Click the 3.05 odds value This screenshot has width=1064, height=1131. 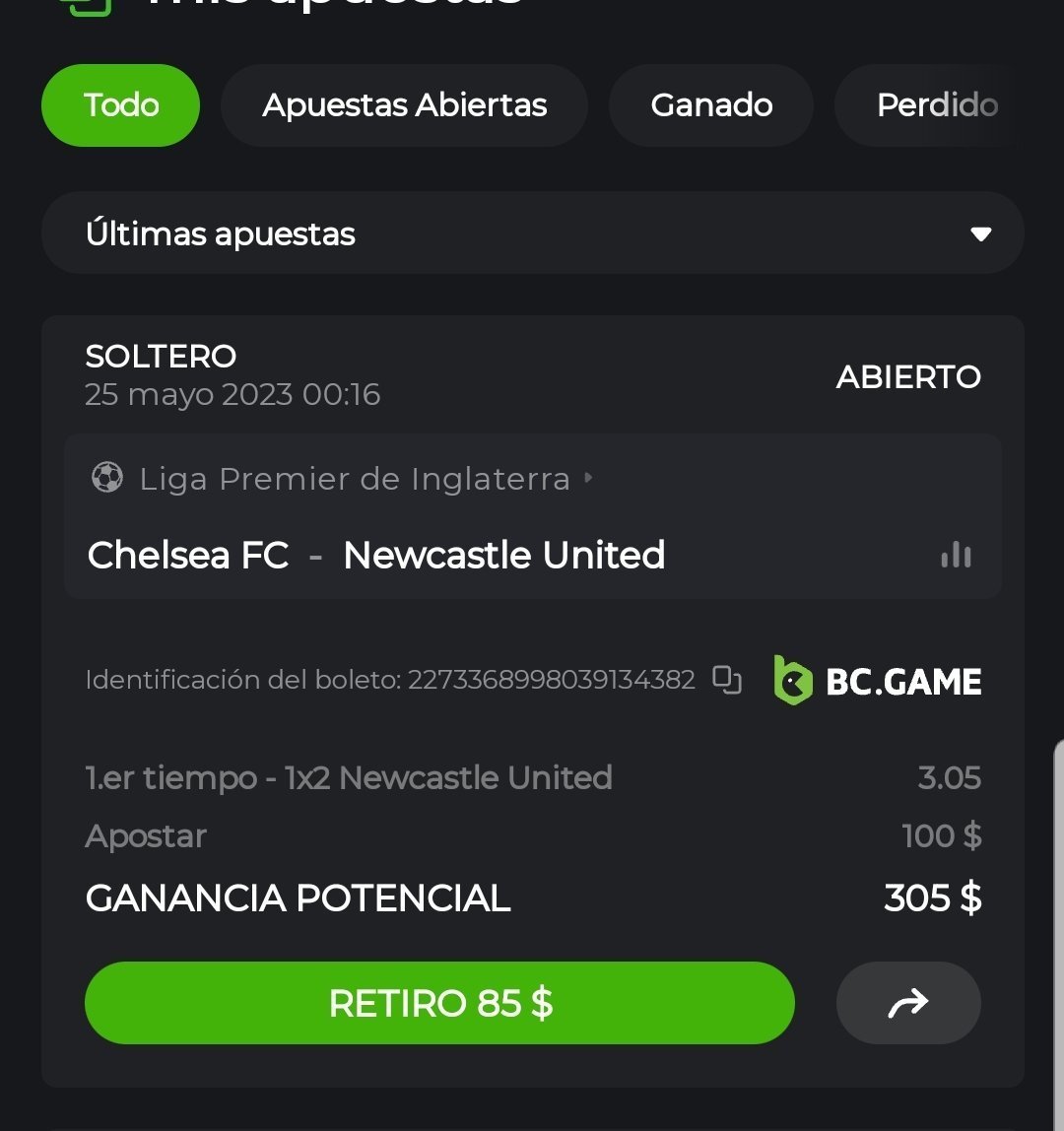pos(949,778)
